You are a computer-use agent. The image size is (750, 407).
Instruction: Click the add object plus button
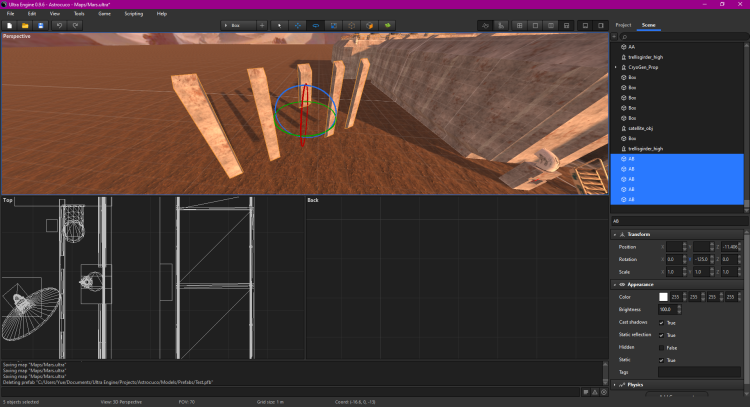coord(262,24)
